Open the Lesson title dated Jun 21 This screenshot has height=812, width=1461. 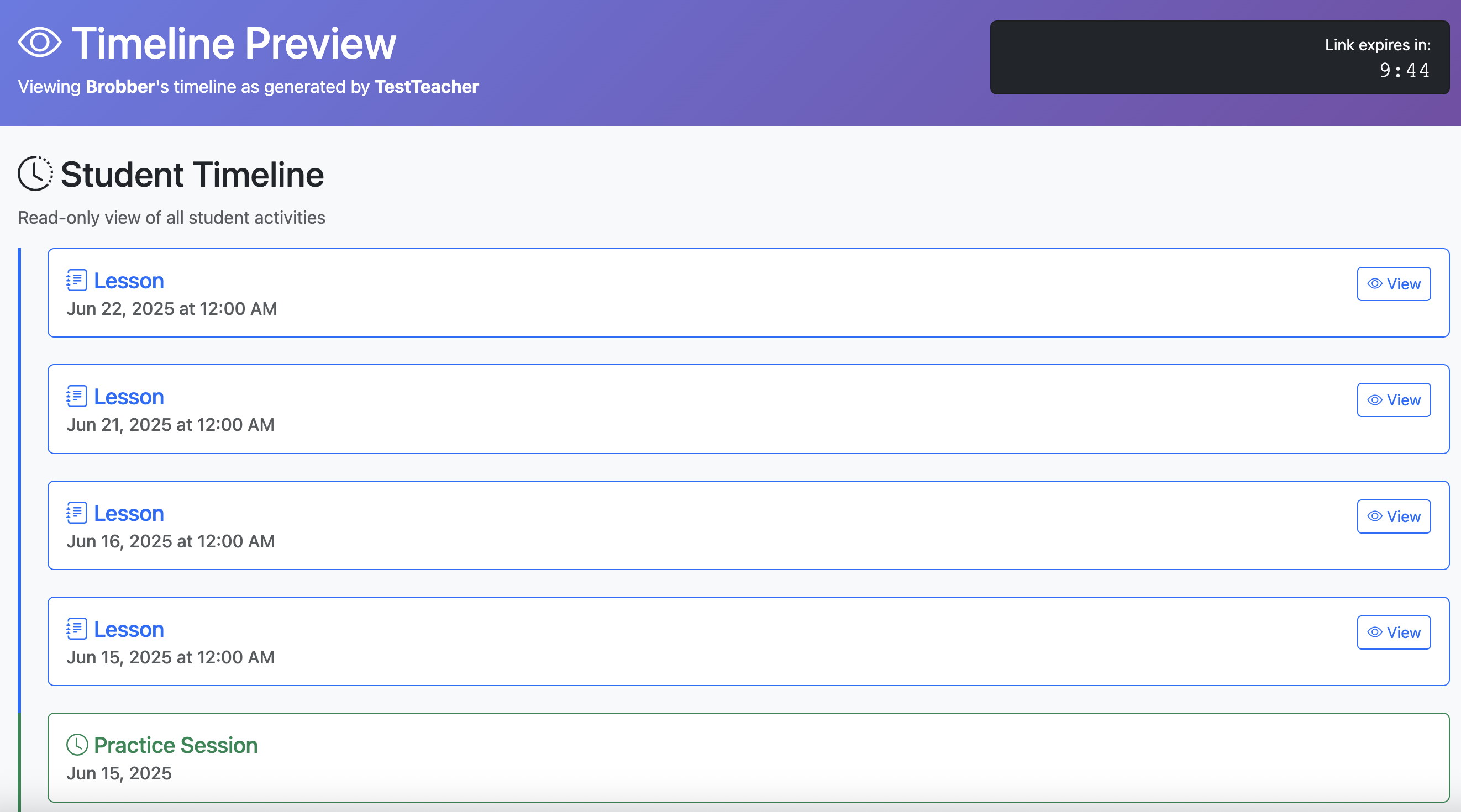click(129, 398)
